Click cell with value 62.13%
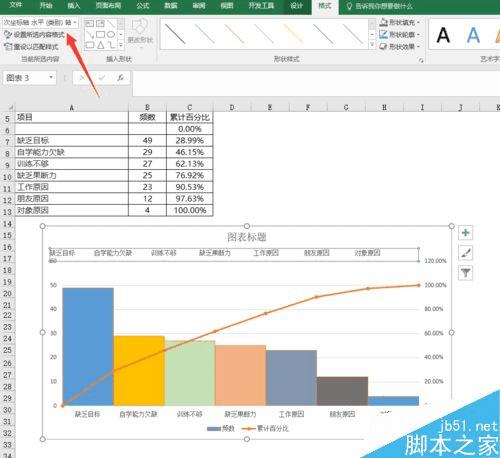Screen dimensions: 500x458 pos(189,164)
